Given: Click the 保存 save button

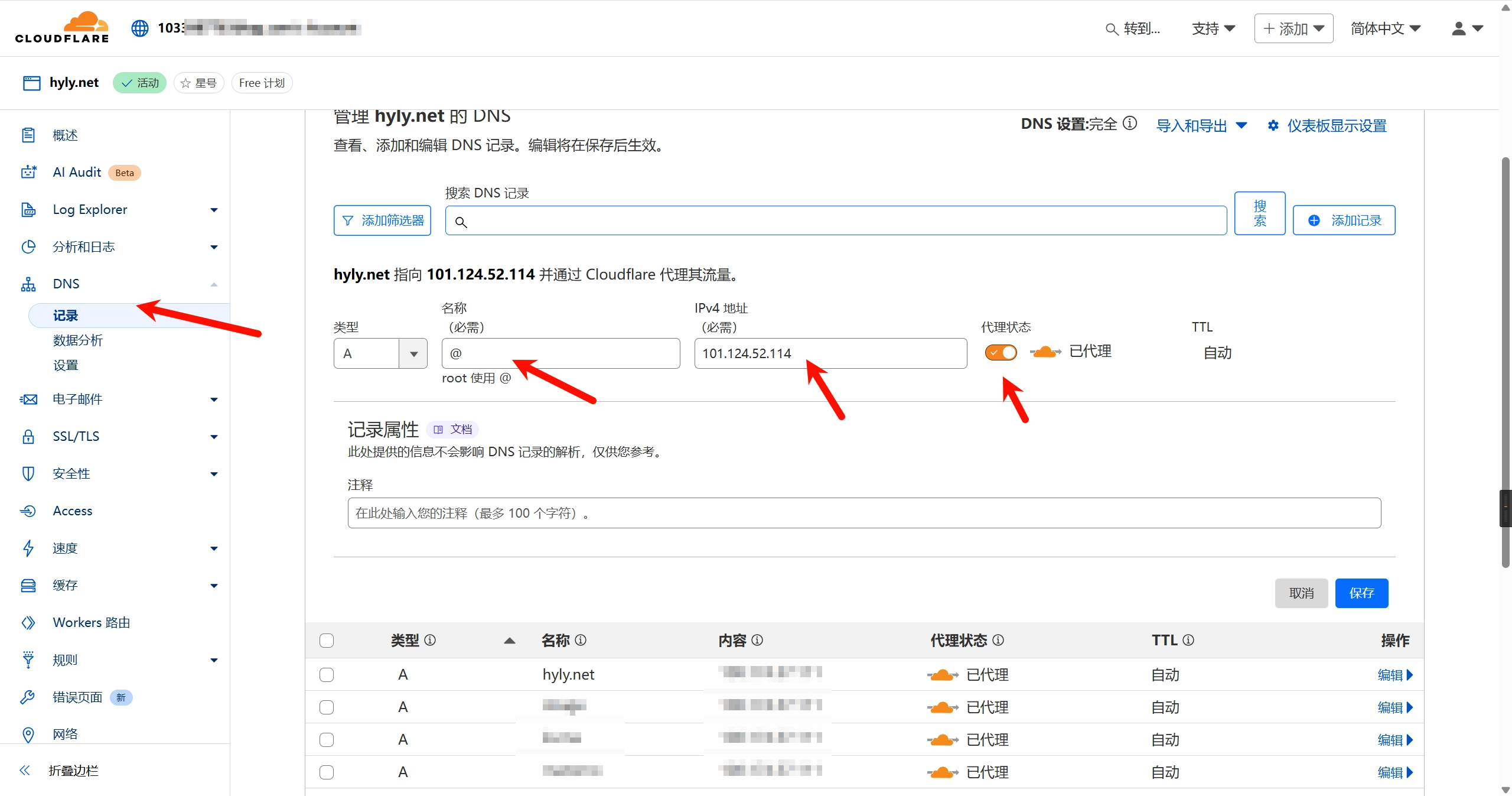Looking at the screenshot, I should tap(1361, 593).
